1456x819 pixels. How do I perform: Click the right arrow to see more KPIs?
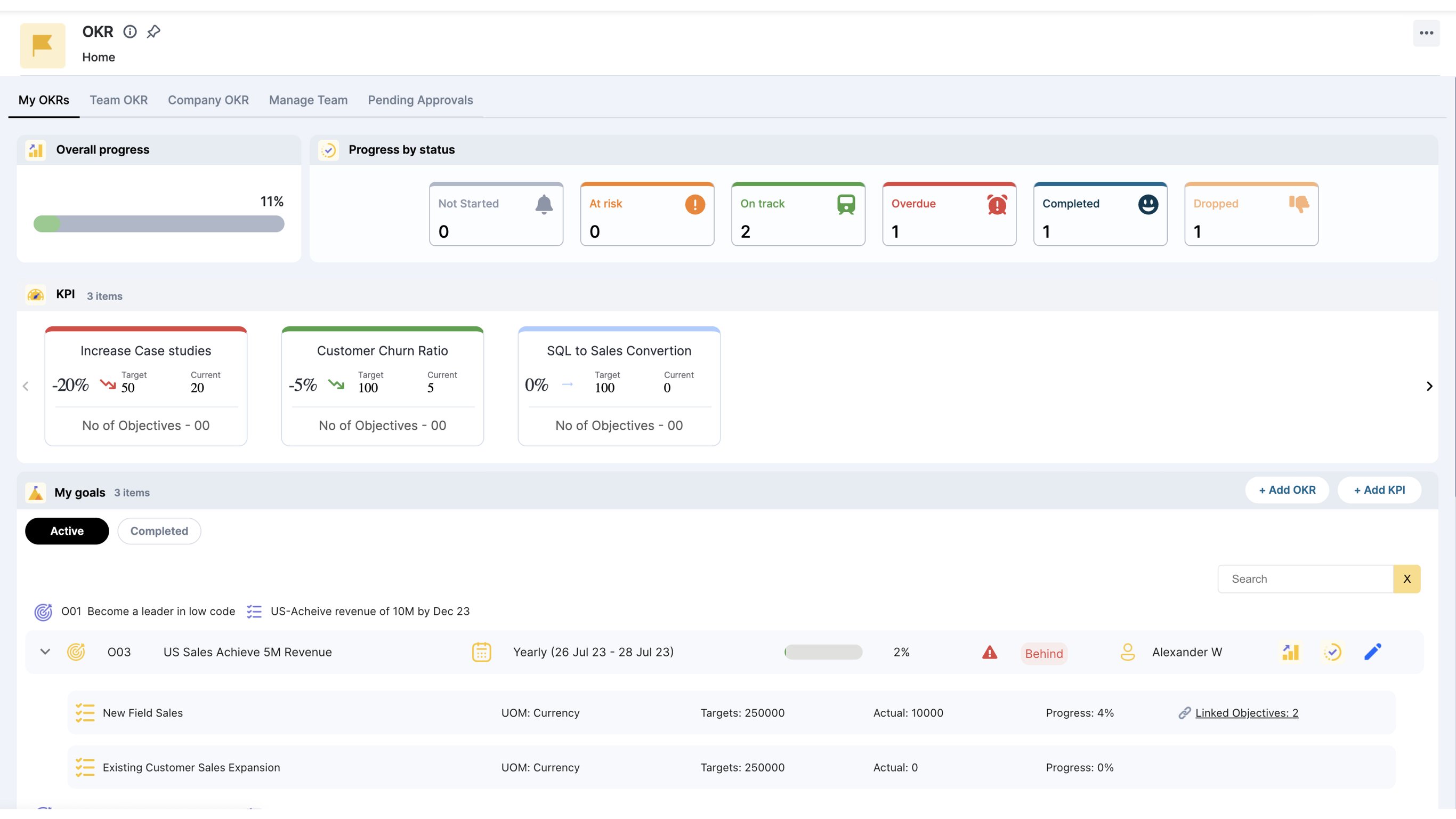pos(1429,386)
